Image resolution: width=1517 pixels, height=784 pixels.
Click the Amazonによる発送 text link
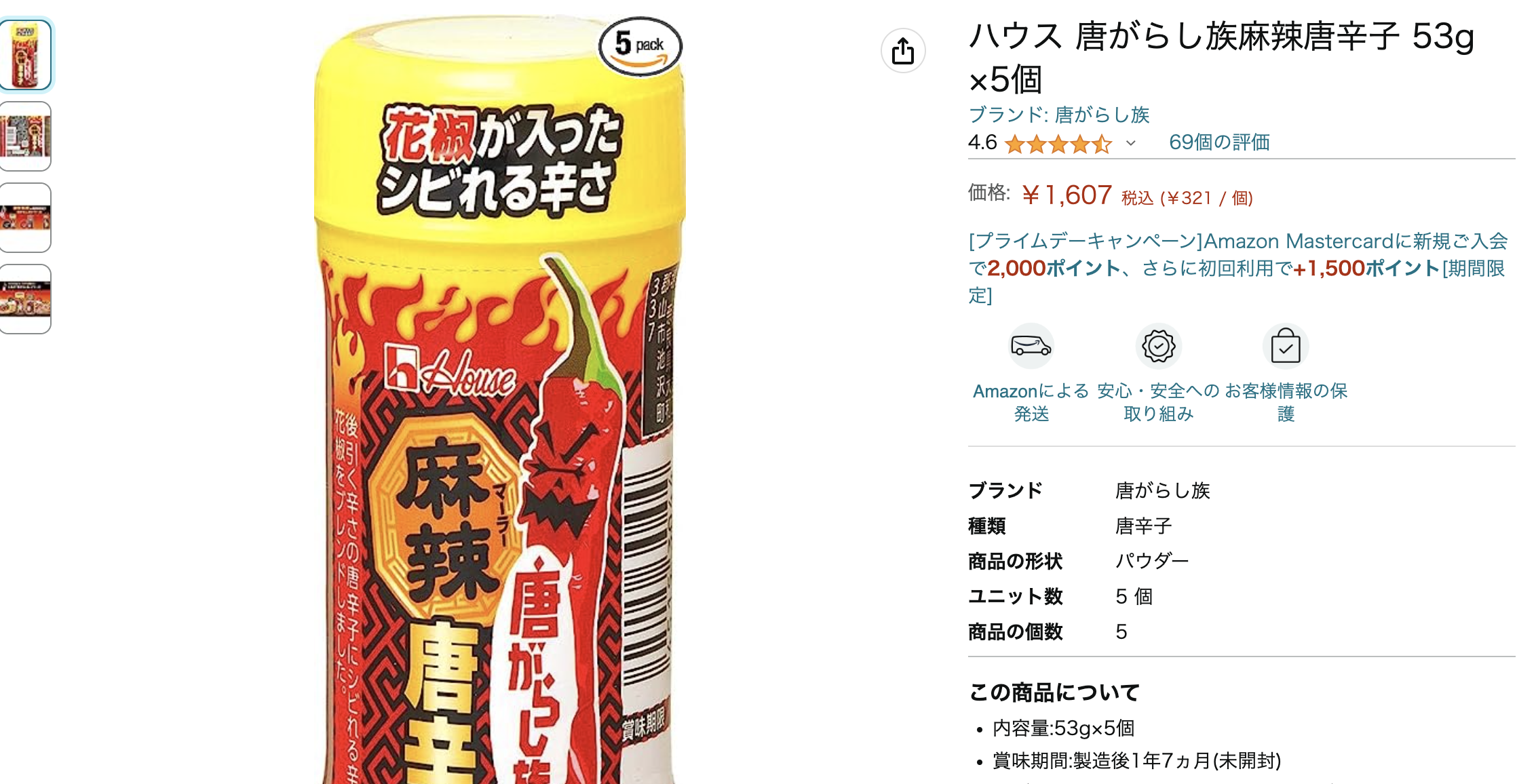pos(1031,402)
